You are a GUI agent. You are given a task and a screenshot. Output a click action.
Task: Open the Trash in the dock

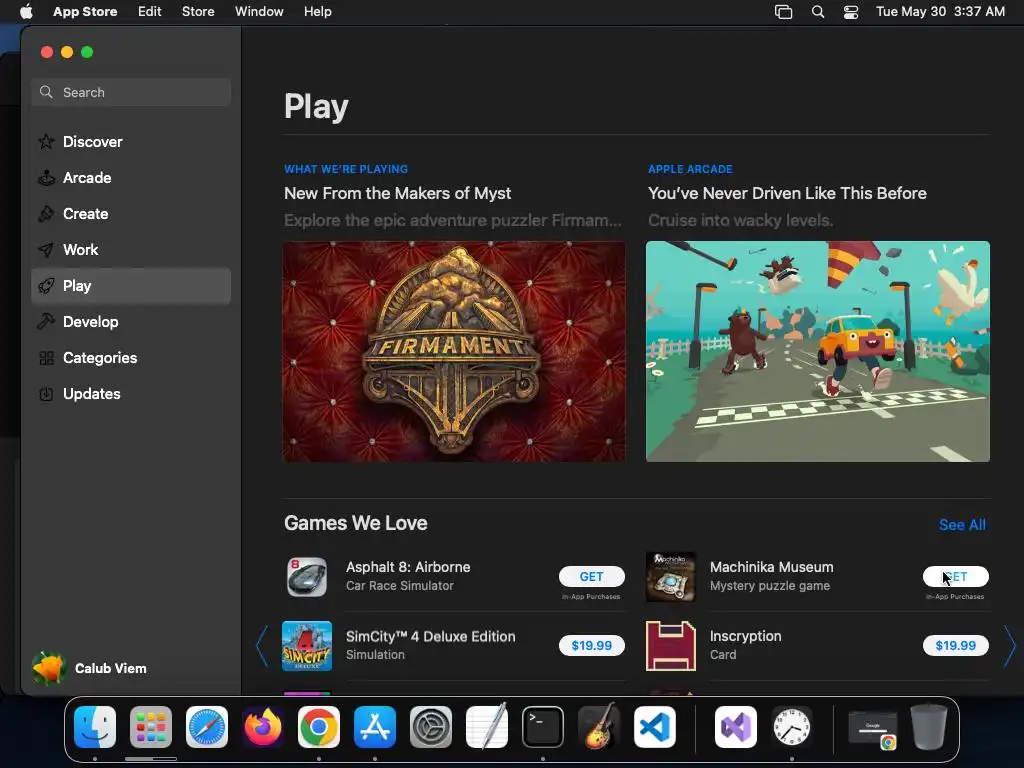pyautogui.click(x=929, y=727)
